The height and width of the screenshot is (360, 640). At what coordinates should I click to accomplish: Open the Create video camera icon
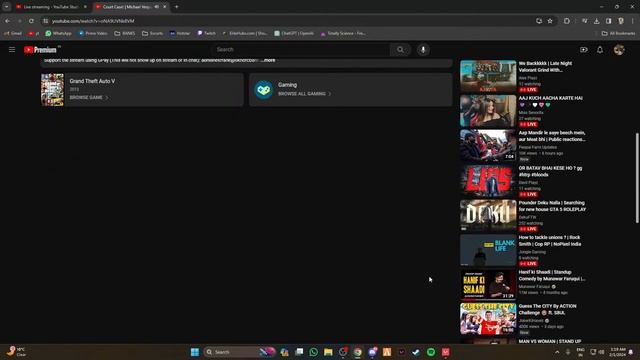click(584, 50)
